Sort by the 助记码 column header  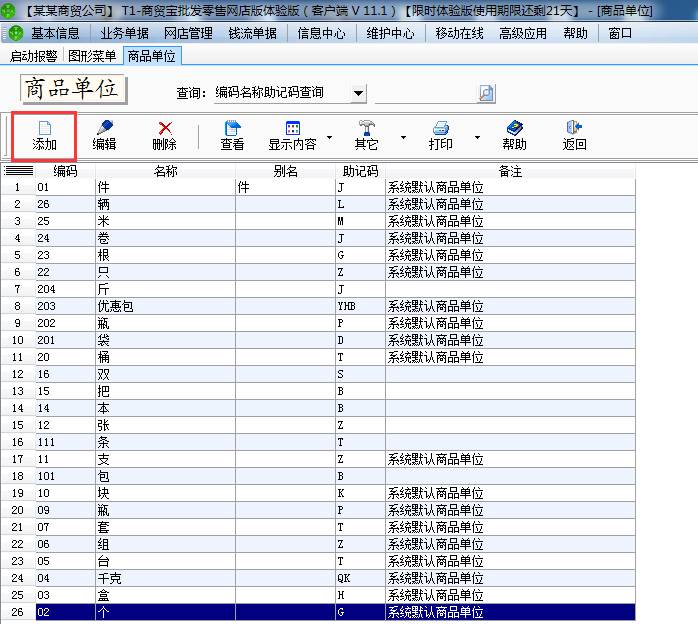point(360,171)
